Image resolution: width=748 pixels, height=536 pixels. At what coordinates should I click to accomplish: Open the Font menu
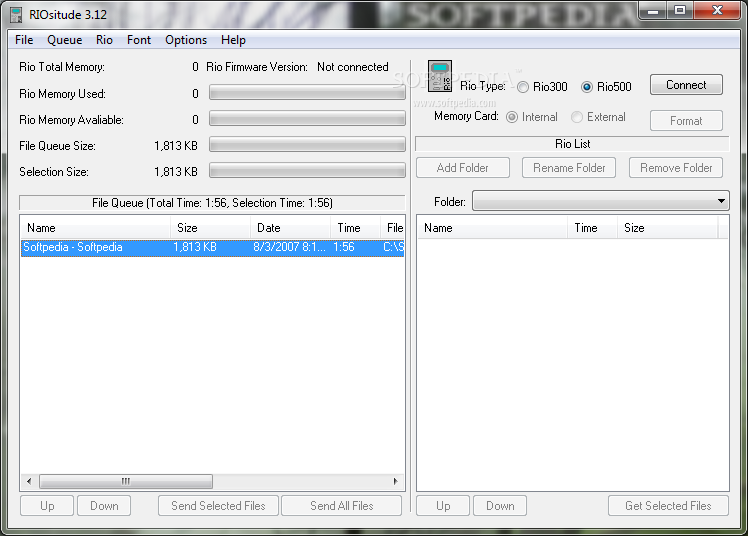(139, 40)
